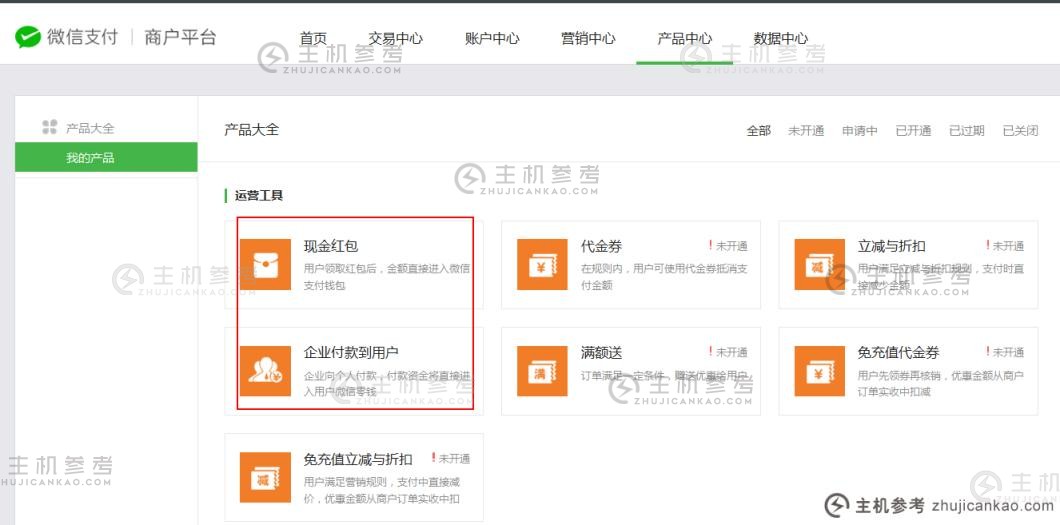The width and height of the screenshot is (1060, 525).
Task: Click red exclamation mark on 立减与折扣 card
Action: [x=988, y=246]
